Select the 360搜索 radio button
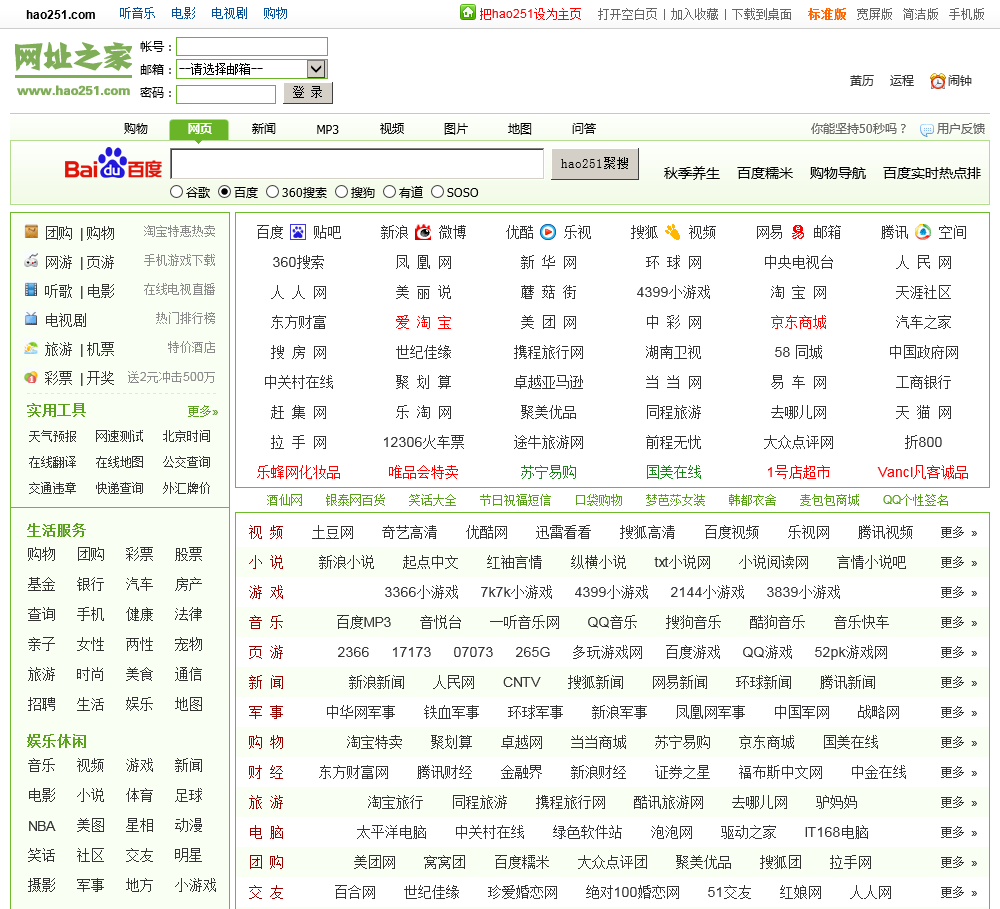The height and width of the screenshot is (909, 1000). [272, 192]
